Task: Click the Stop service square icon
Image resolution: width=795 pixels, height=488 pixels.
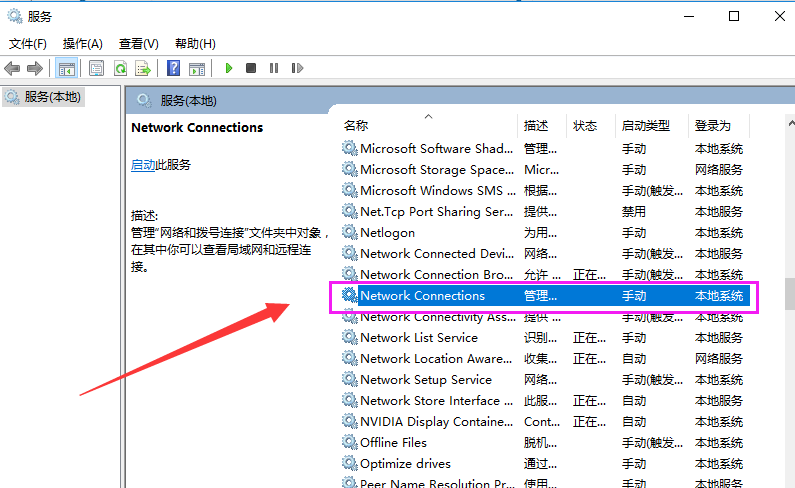Action: 250,68
